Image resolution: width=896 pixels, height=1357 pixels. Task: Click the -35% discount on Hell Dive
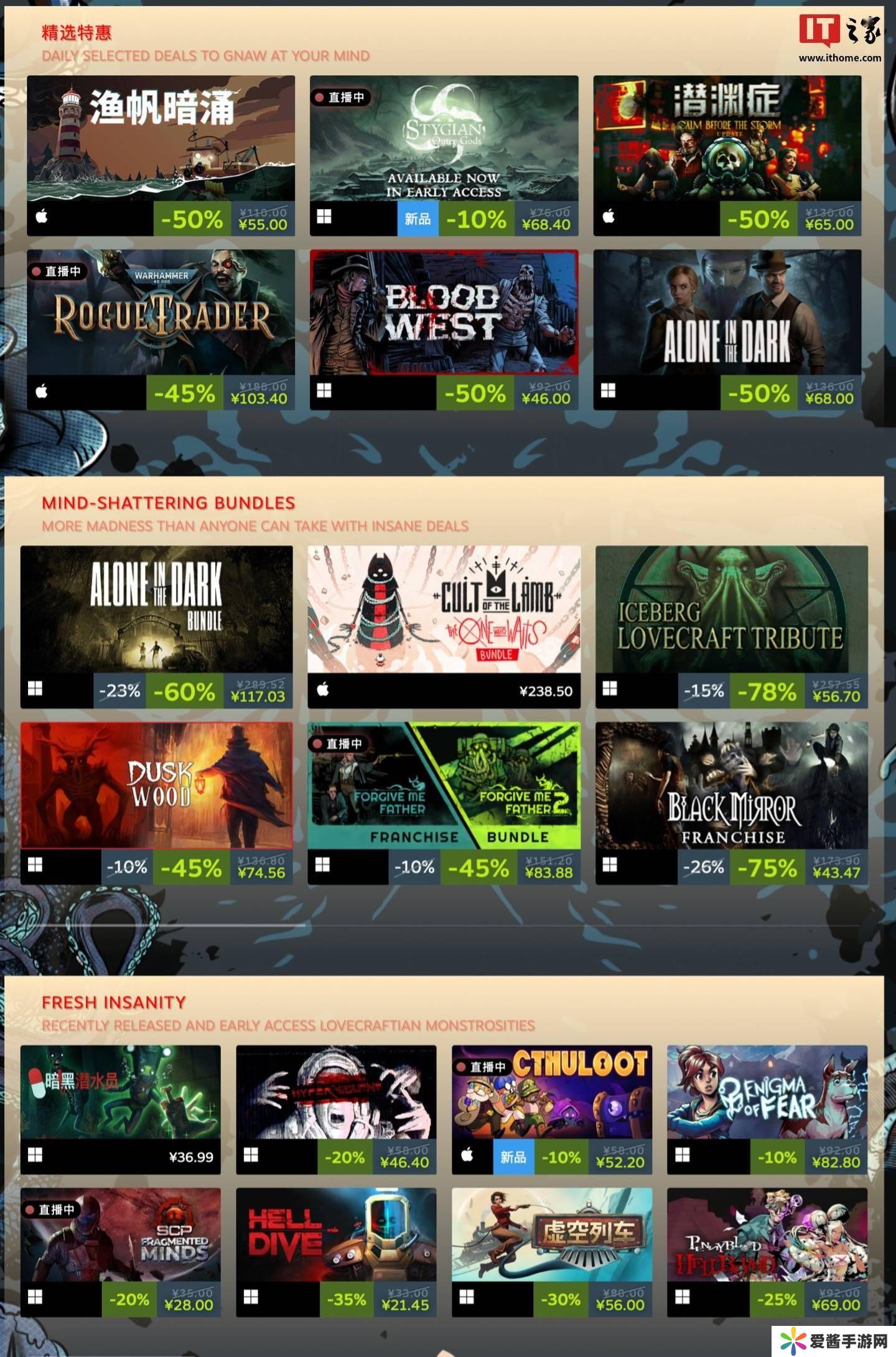347,1299
